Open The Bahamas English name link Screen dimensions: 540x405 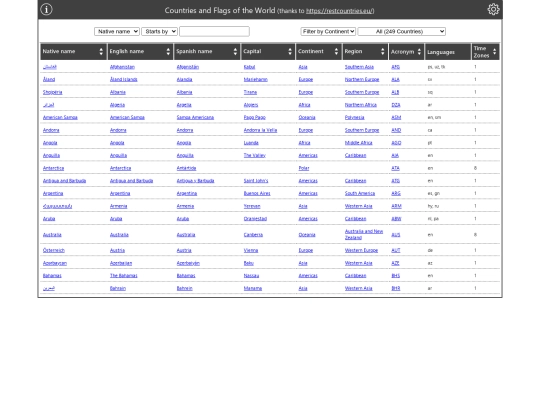[x=124, y=276]
